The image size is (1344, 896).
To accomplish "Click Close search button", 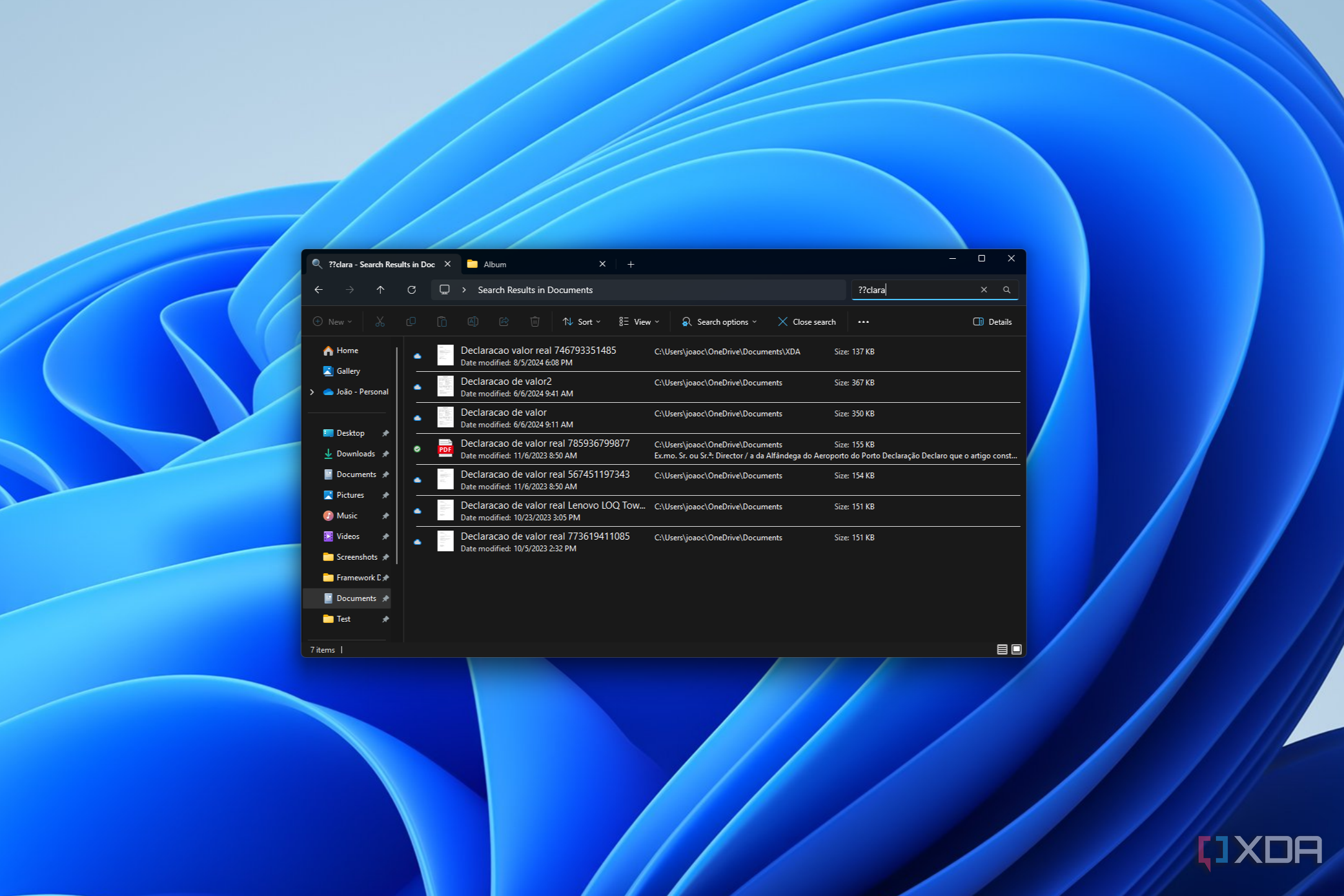I will pos(807,321).
